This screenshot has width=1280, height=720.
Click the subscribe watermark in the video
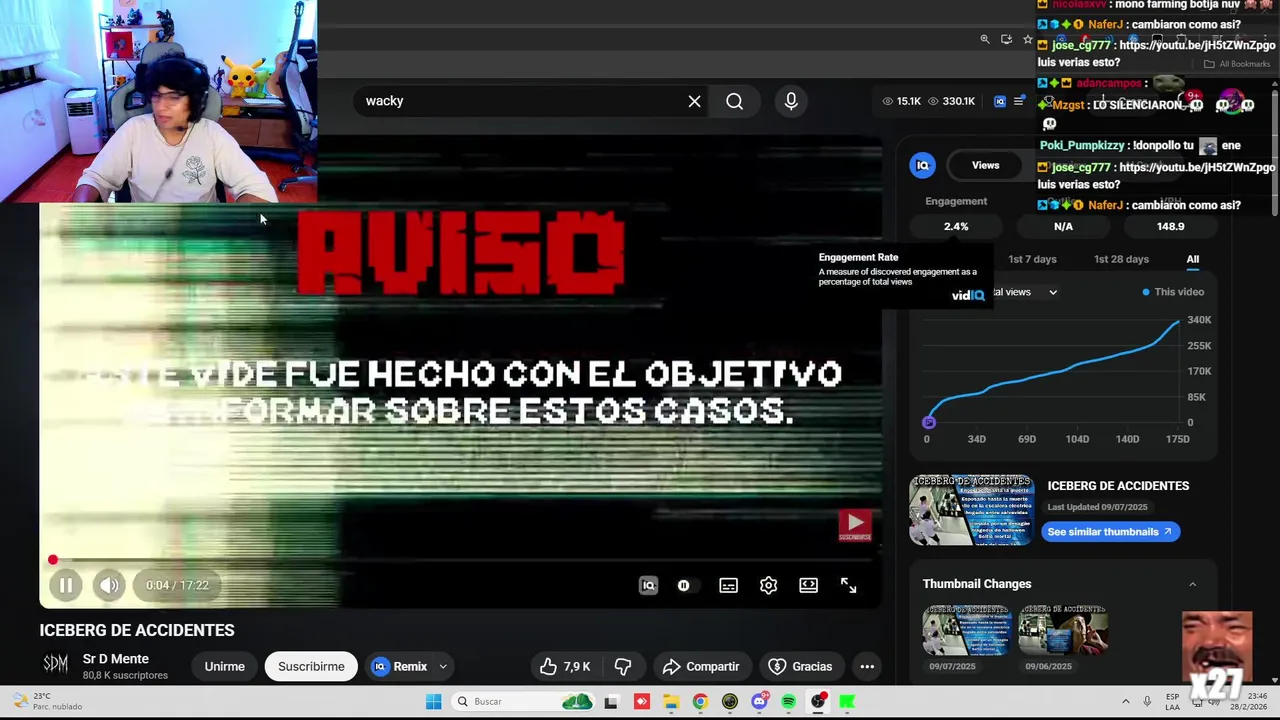[855, 525]
